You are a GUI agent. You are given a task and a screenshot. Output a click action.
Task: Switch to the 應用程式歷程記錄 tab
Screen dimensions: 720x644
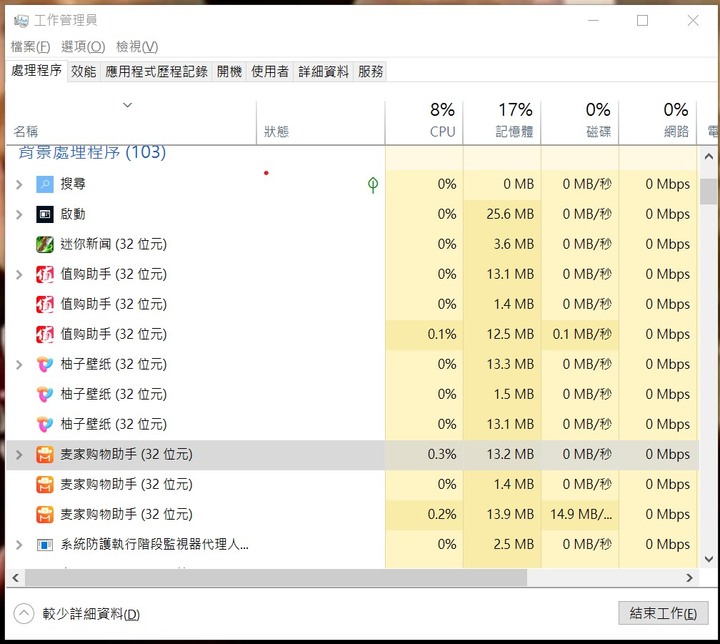pyautogui.click(x=156, y=72)
